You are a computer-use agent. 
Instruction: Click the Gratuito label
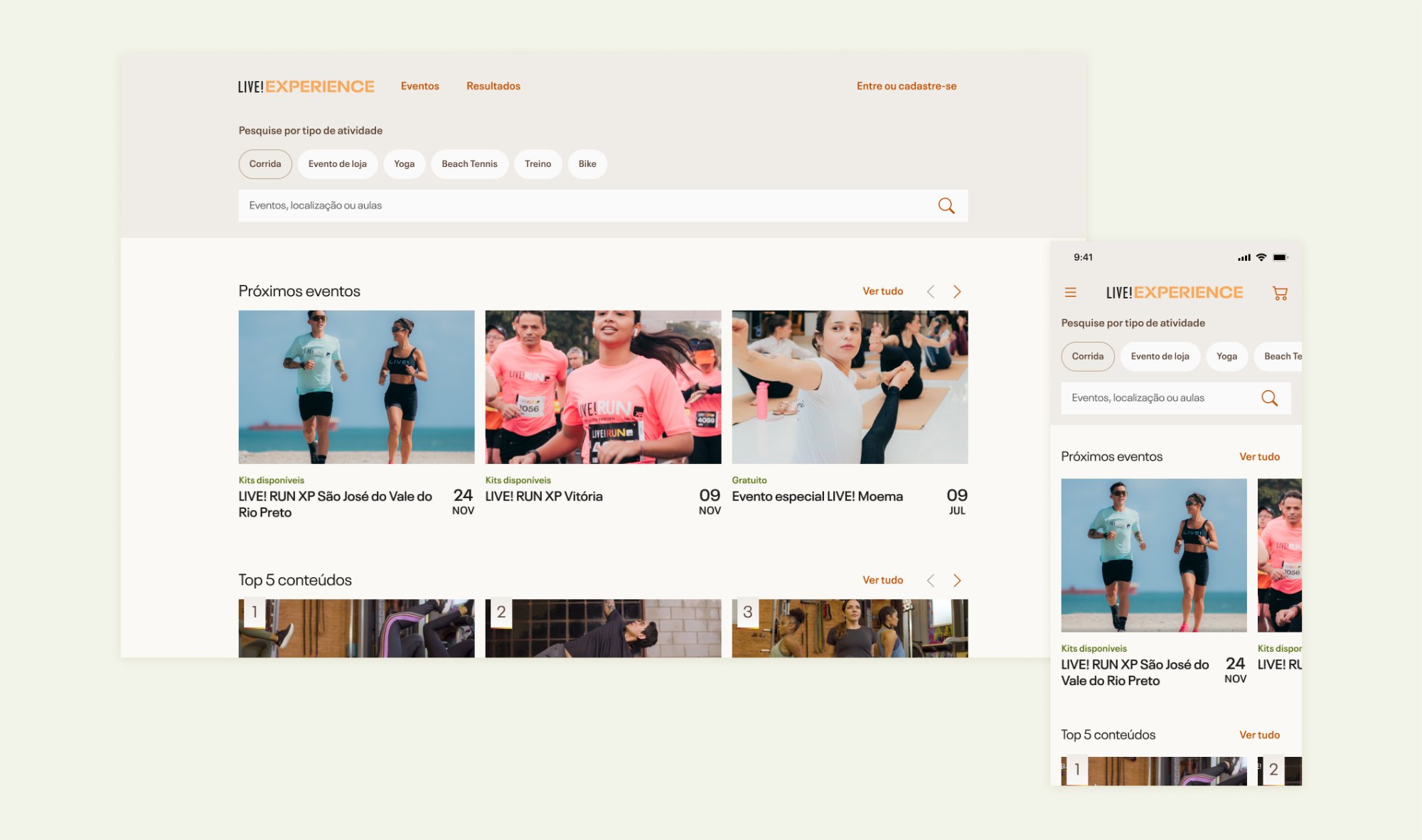click(x=749, y=480)
